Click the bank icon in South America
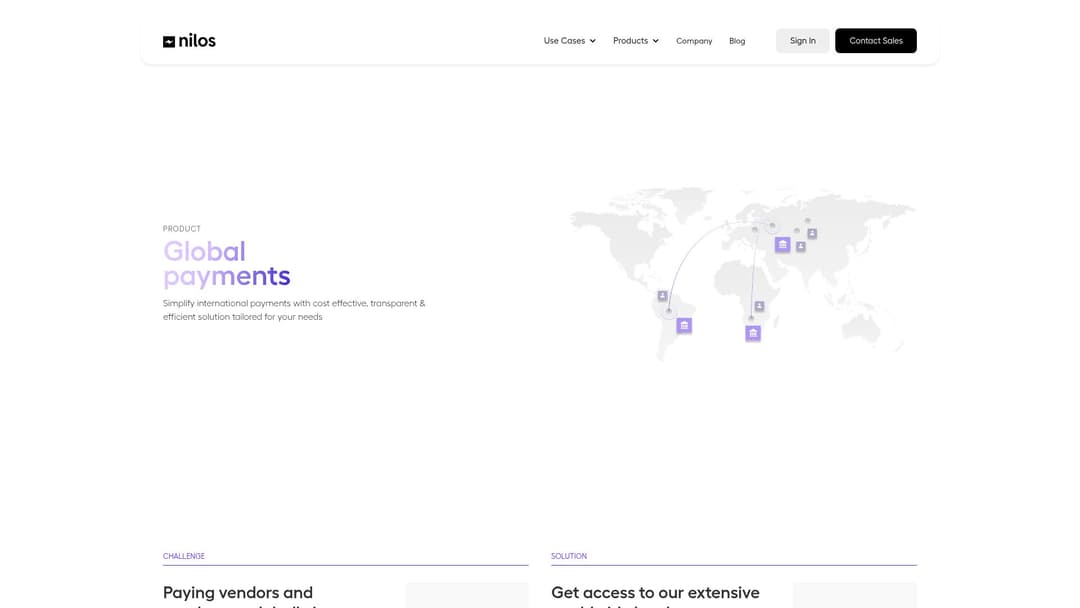Image resolution: width=1080 pixels, height=608 pixels. pyautogui.click(x=684, y=325)
